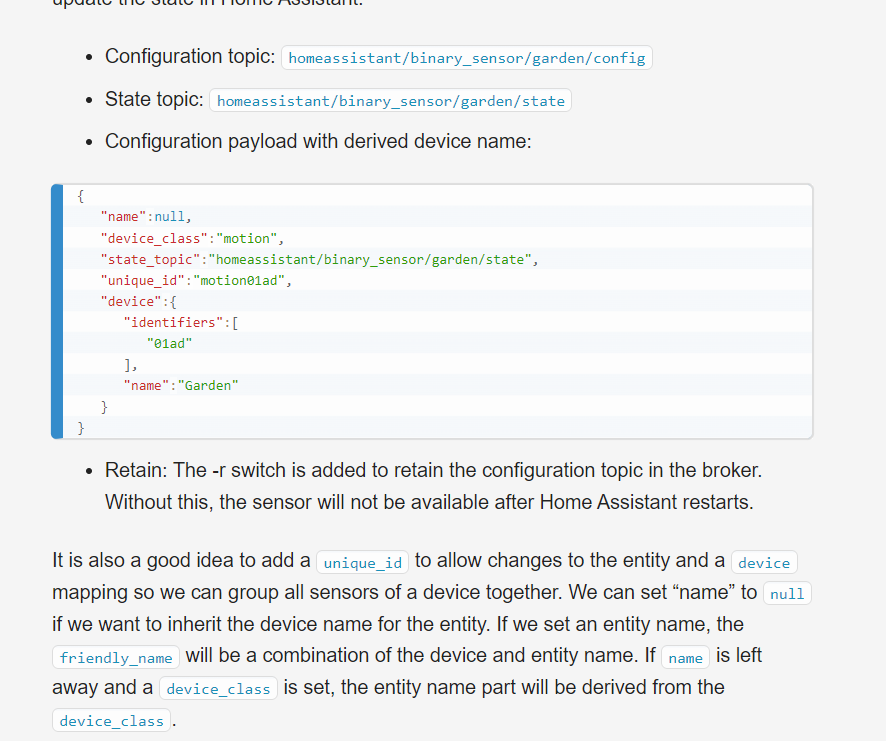Viewport: 886px width, 741px height.
Task: Click the 'Configuration topic:' label
Action: tap(190, 57)
